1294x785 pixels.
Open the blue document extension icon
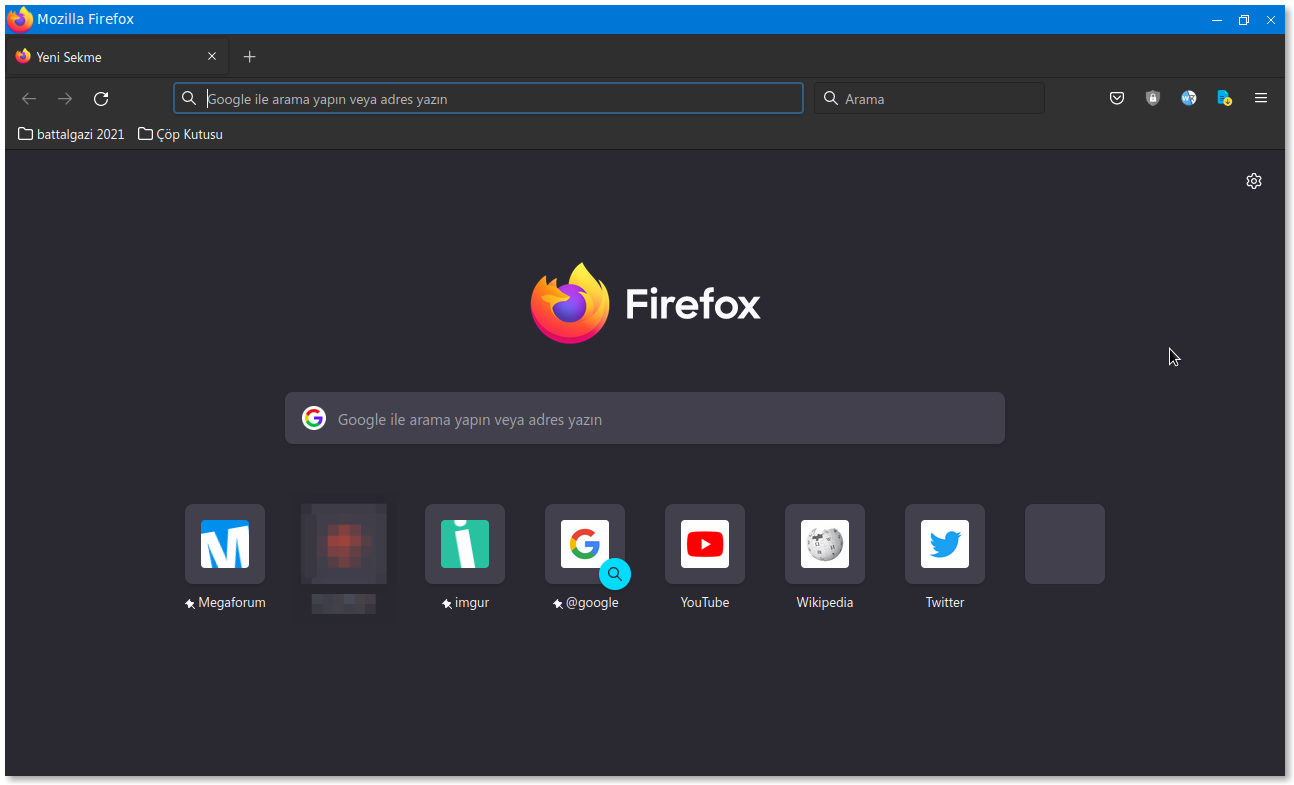point(1224,98)
